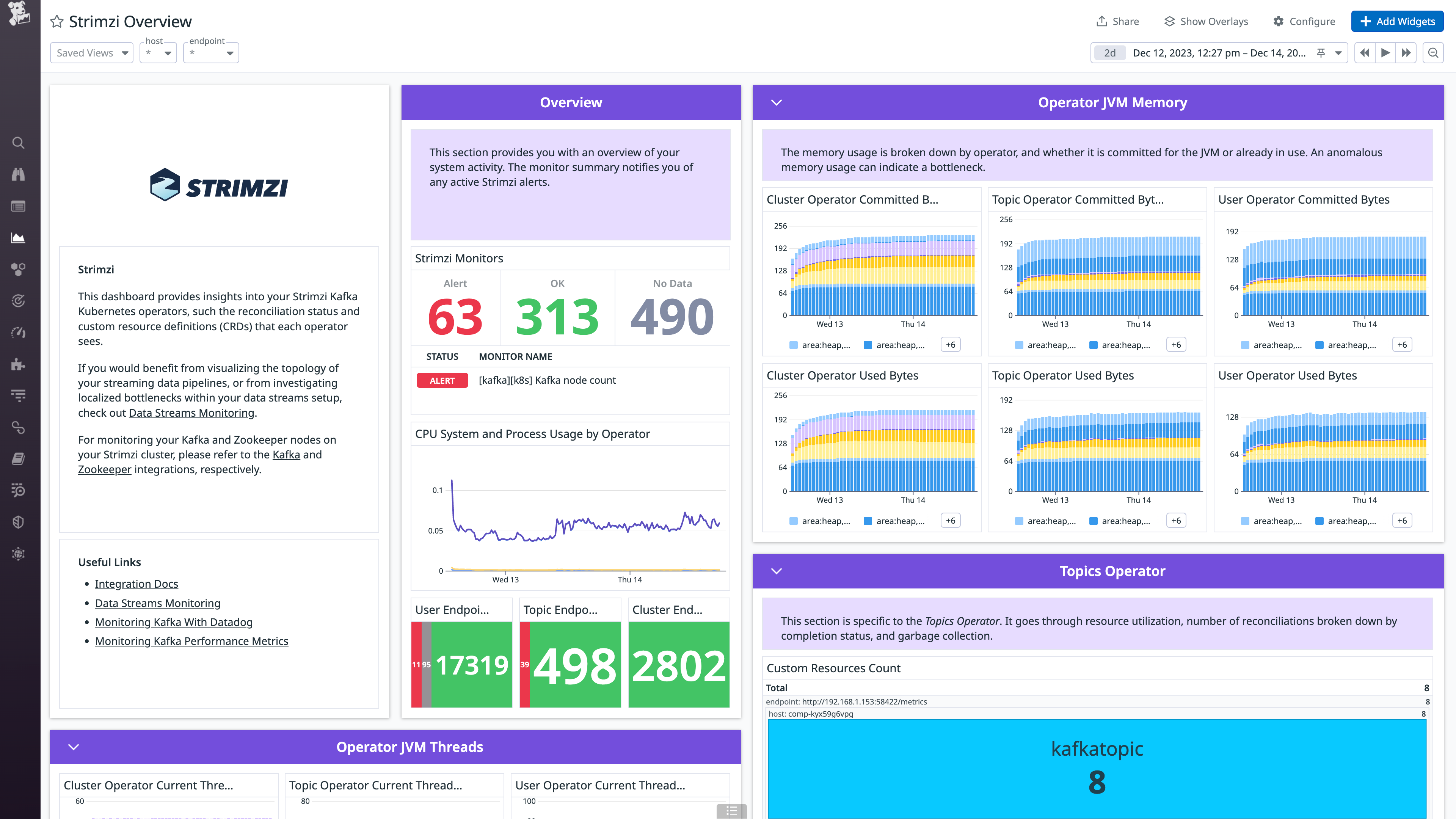Select the Dashboards graph icon in sidebar

click(x=18, y=238)
